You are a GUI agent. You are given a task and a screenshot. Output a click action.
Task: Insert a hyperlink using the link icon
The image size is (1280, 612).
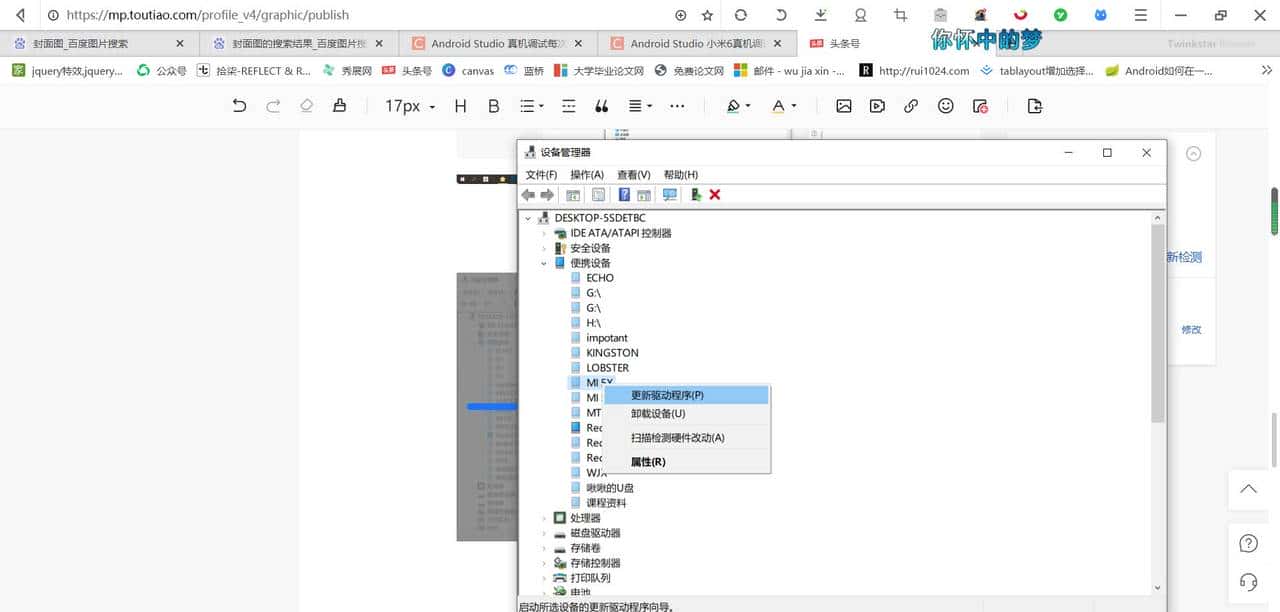(x=911, y=105)
